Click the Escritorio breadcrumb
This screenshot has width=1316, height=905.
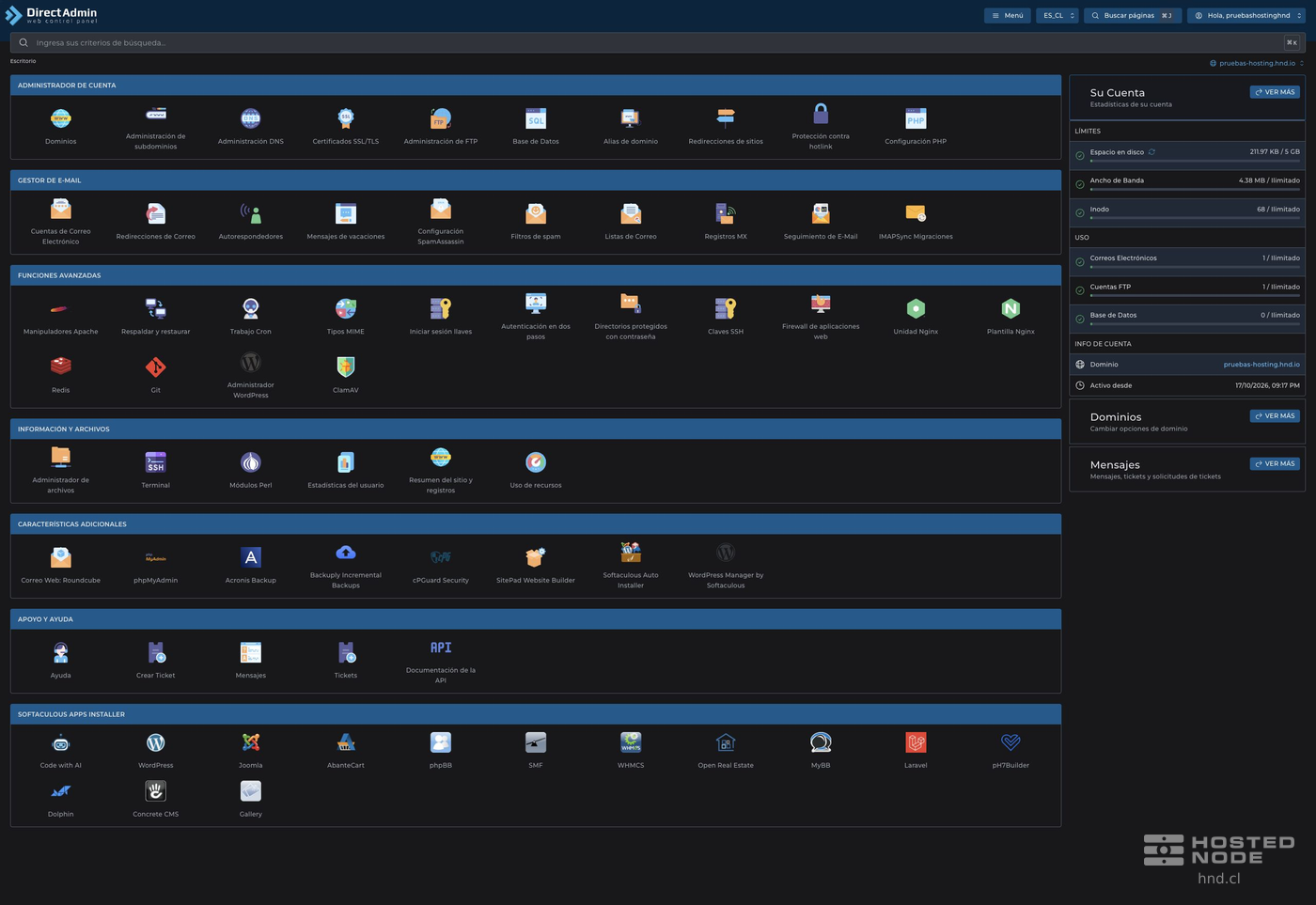point(23,61)
